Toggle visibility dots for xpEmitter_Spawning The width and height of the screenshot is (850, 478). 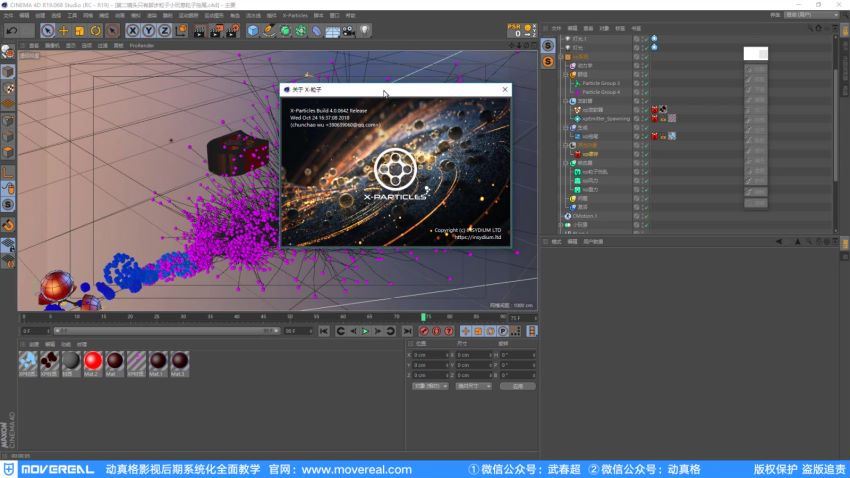(x=642, y=119)
